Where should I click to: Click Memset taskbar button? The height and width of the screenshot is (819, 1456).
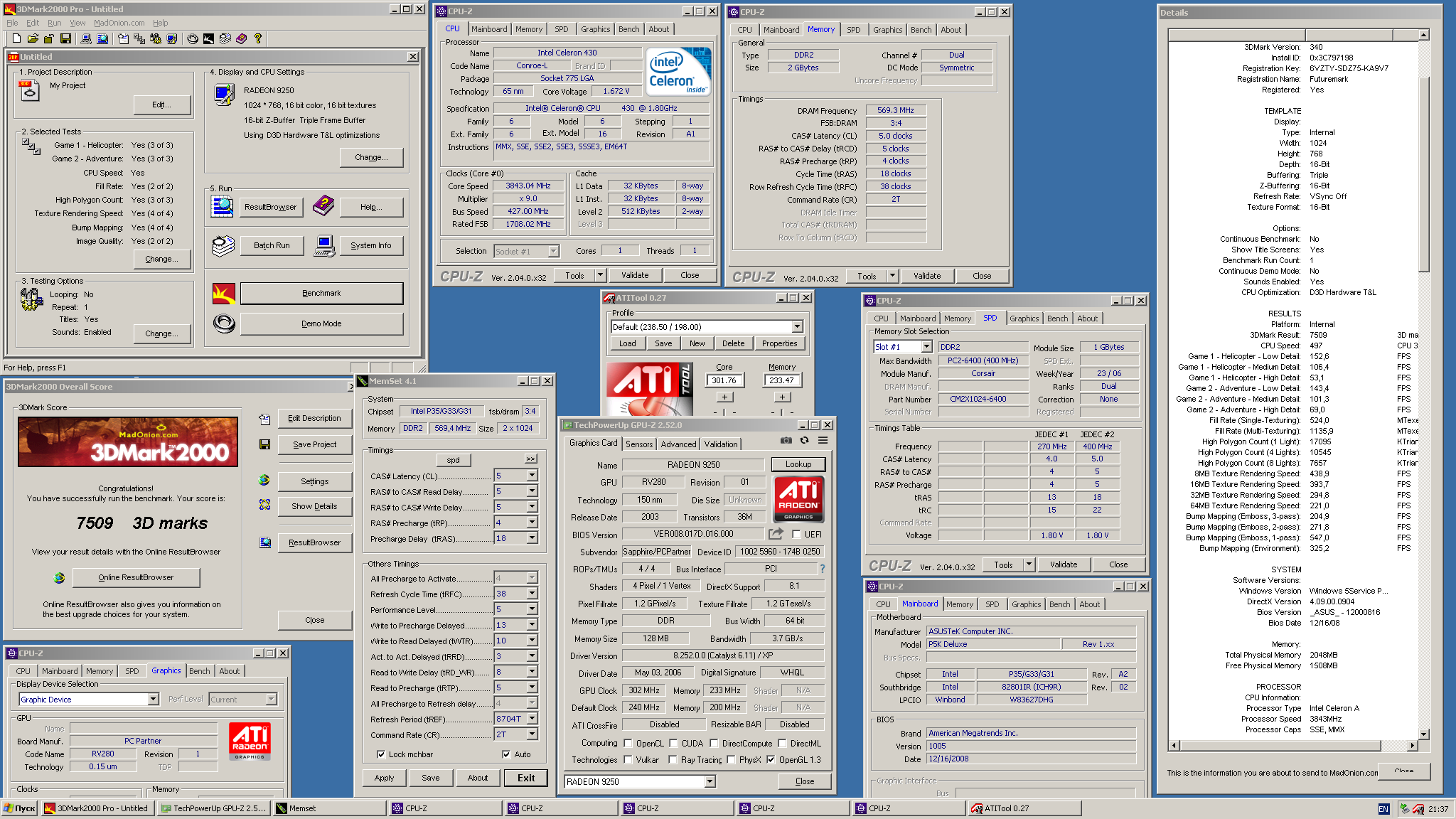tap(330, 808)
